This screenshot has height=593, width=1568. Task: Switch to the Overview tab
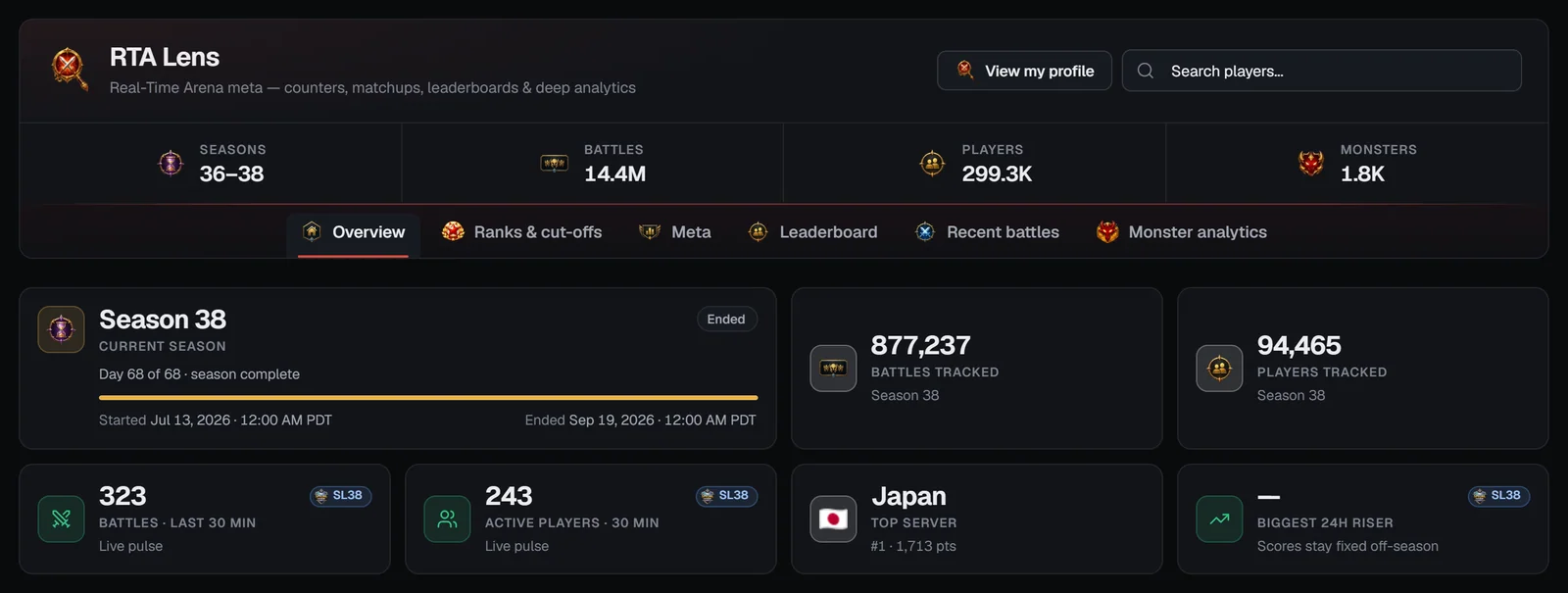tap(354, 232)
